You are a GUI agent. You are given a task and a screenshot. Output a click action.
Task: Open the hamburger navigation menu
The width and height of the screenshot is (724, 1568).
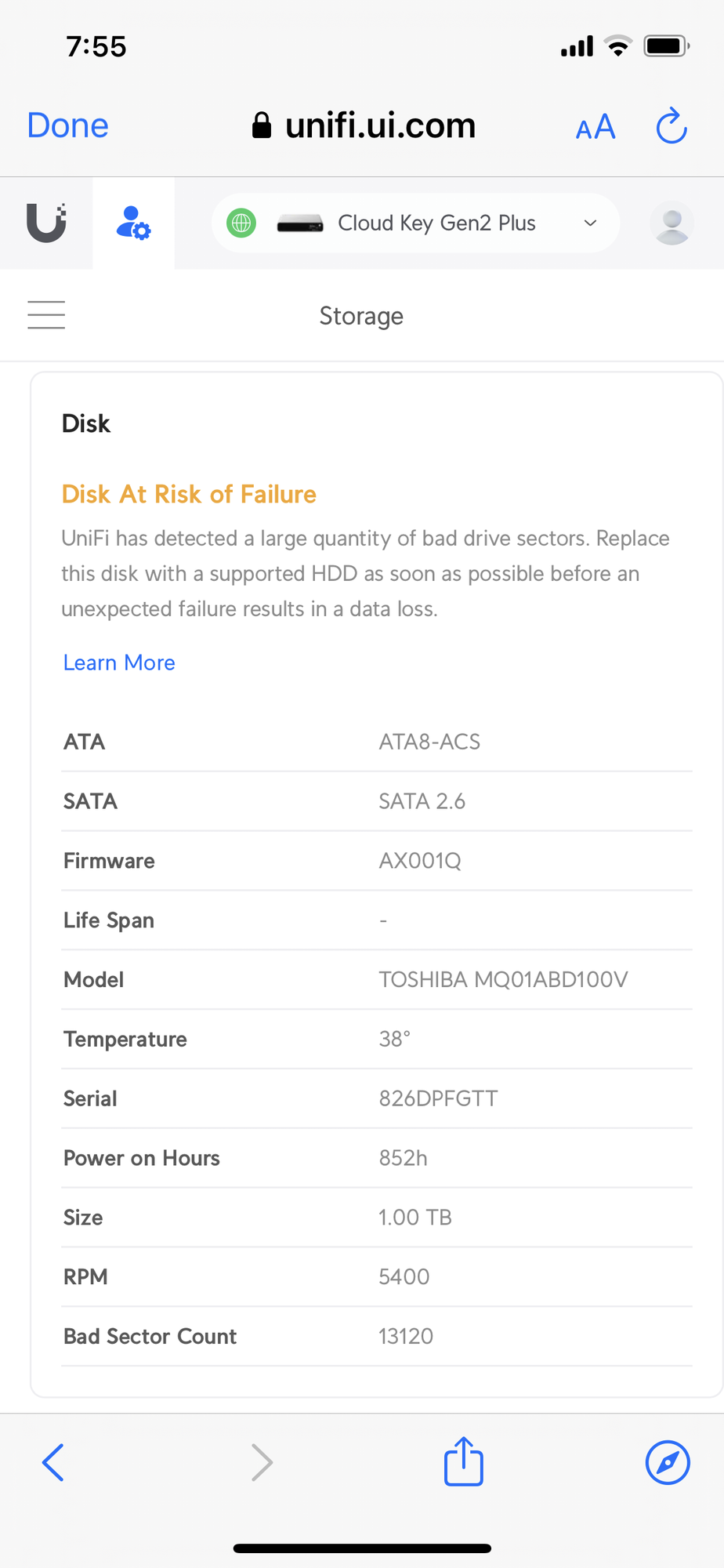[x=46, y=315]
